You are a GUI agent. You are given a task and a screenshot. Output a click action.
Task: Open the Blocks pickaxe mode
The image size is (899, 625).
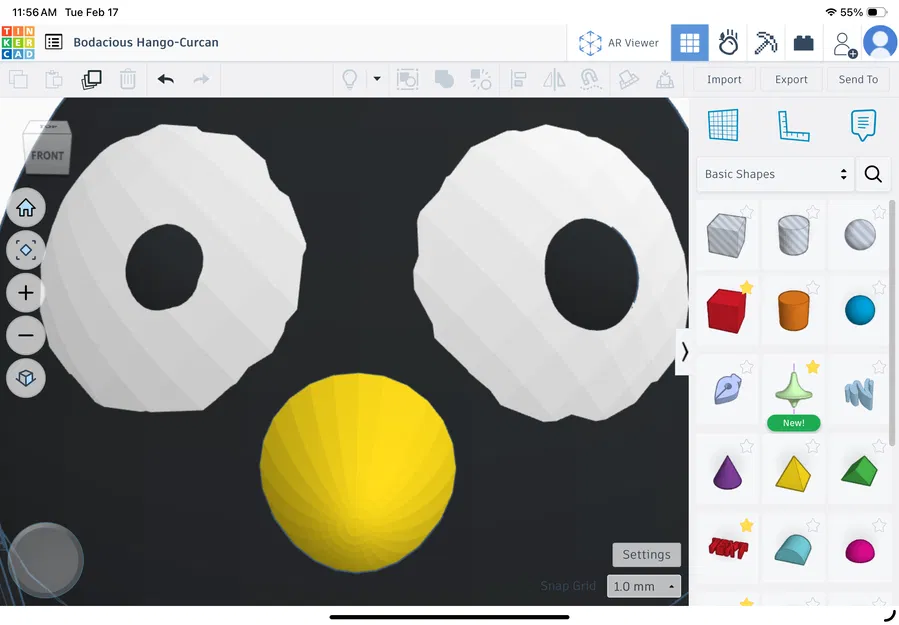(765, 42)
